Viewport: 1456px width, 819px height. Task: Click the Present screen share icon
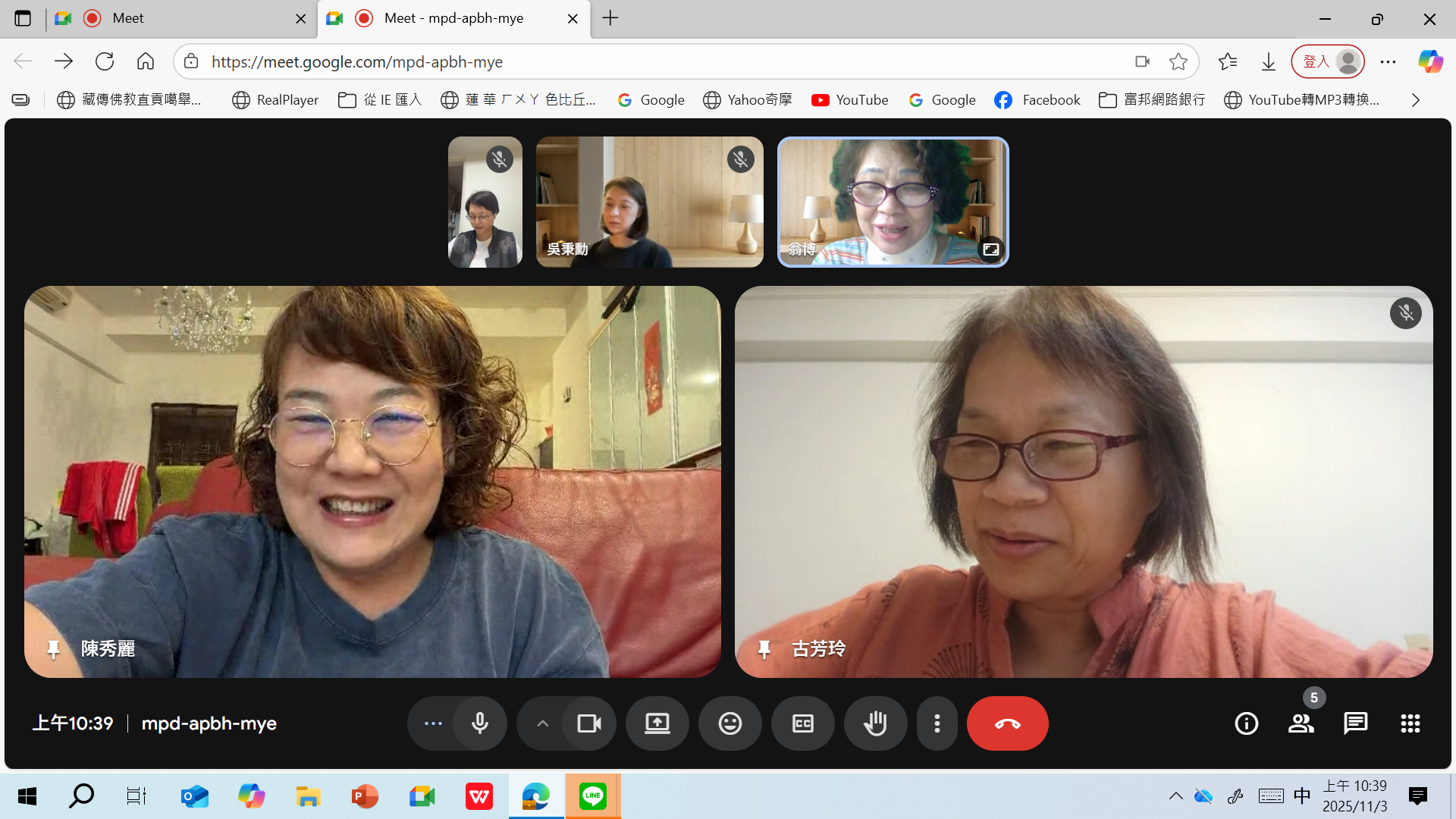point(657,723)
